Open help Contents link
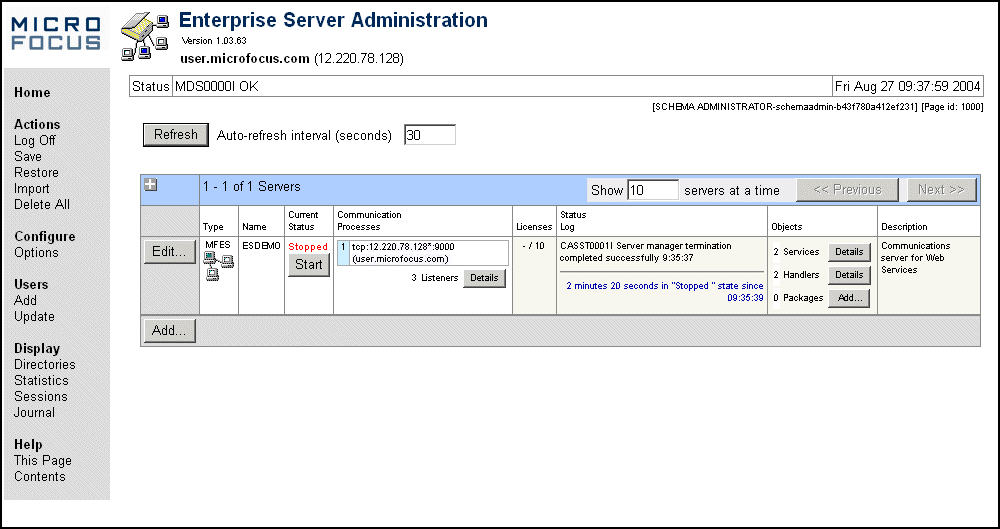 click(x=40, y=476)
